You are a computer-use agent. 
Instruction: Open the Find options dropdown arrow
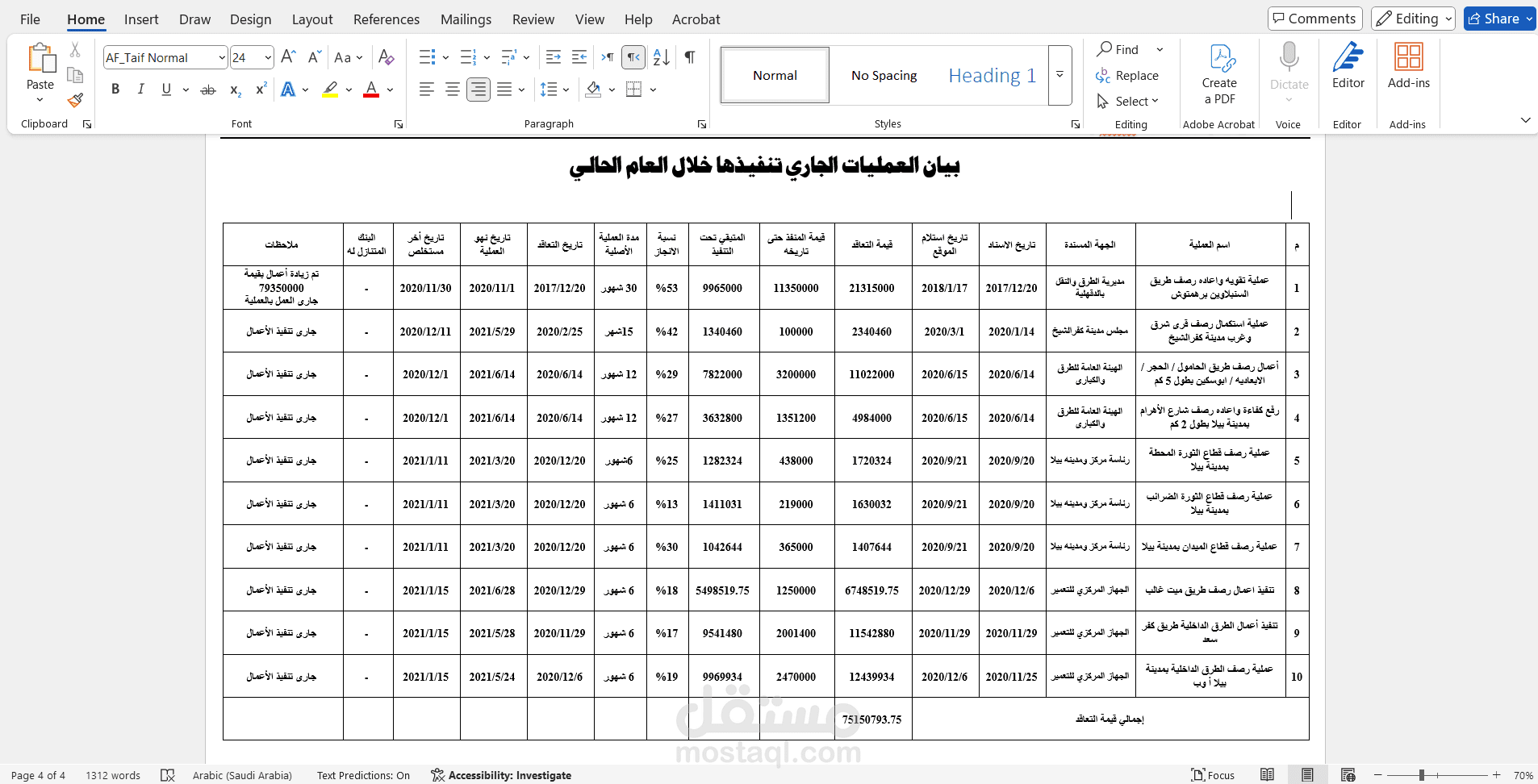(1160, 50)
